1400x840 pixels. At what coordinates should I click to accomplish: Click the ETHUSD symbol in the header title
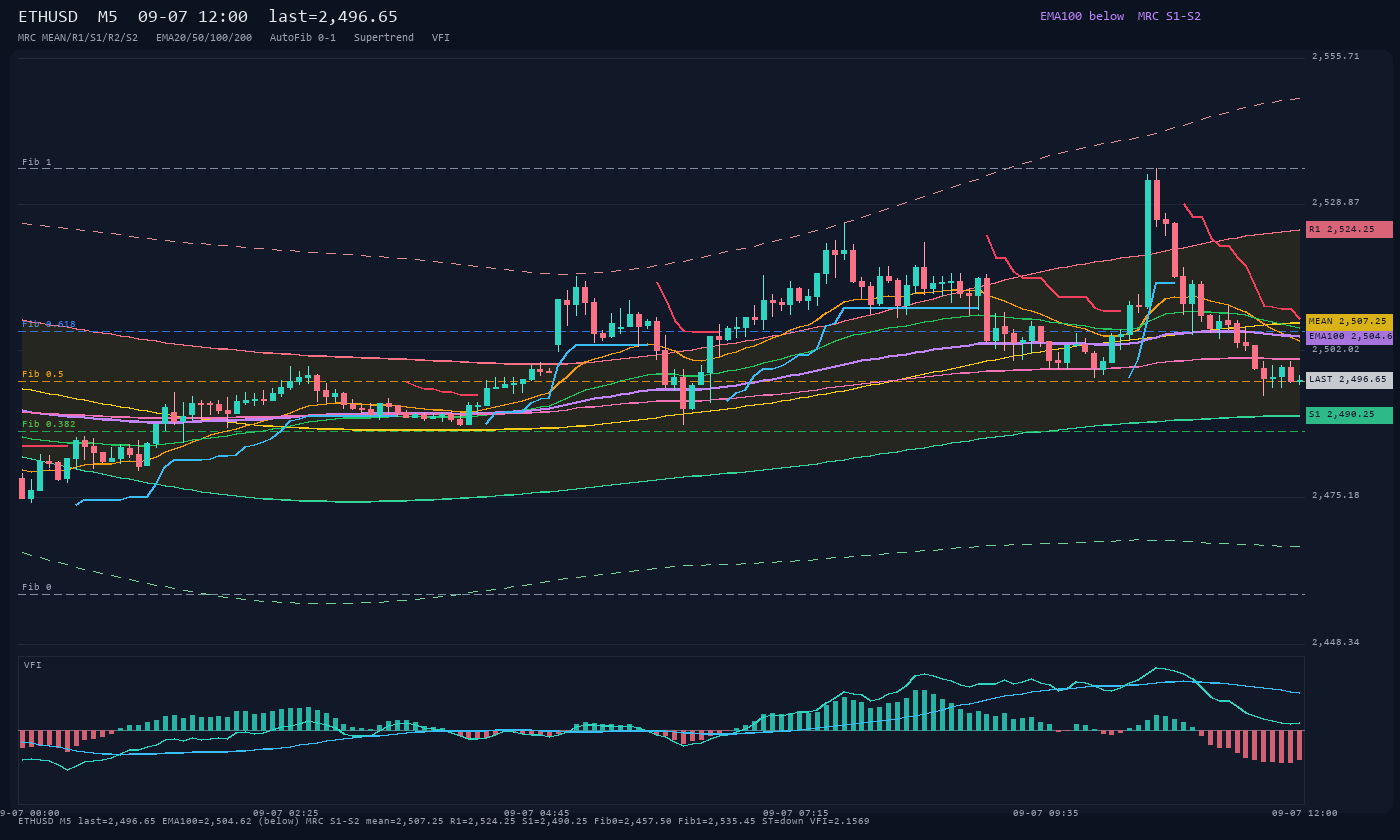48,16
